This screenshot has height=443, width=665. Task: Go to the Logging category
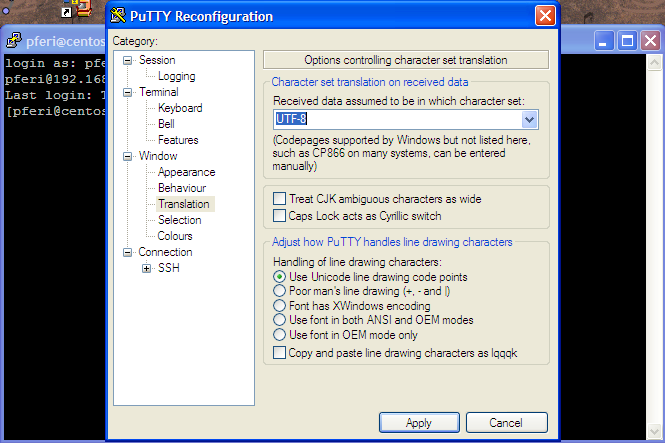(x=176, y=76)
